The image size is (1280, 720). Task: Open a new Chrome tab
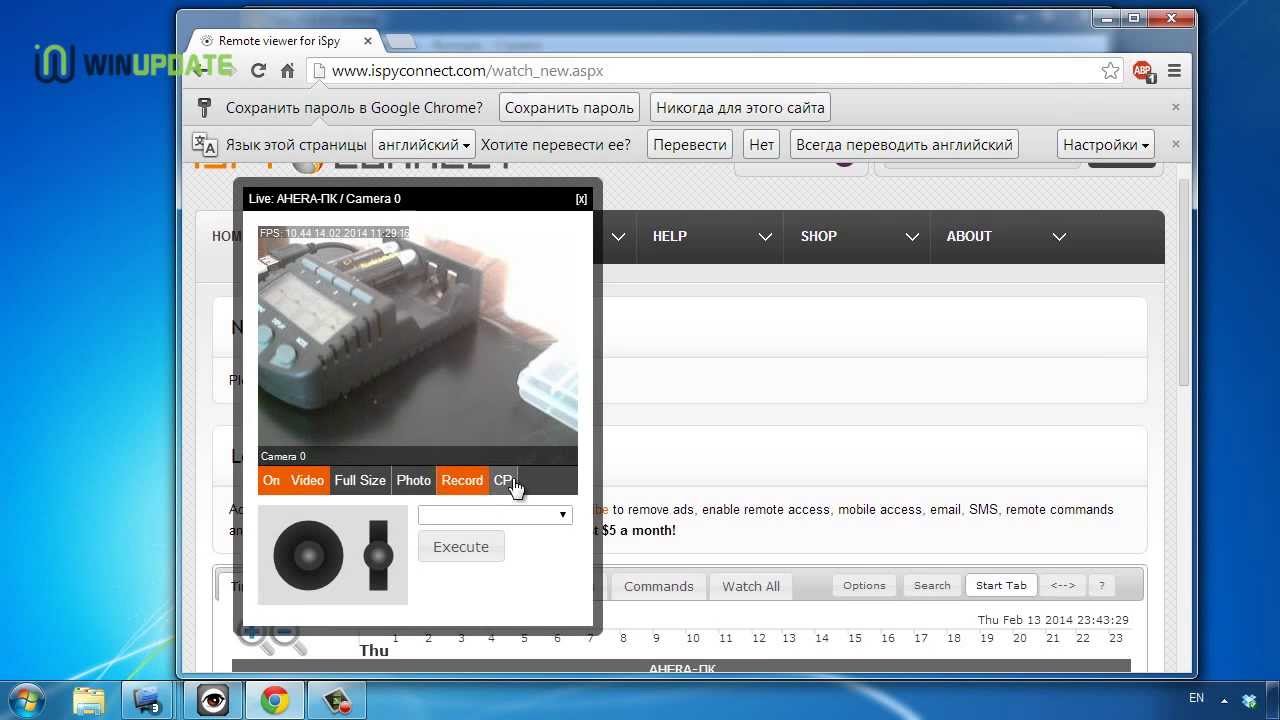click(400, 41)
